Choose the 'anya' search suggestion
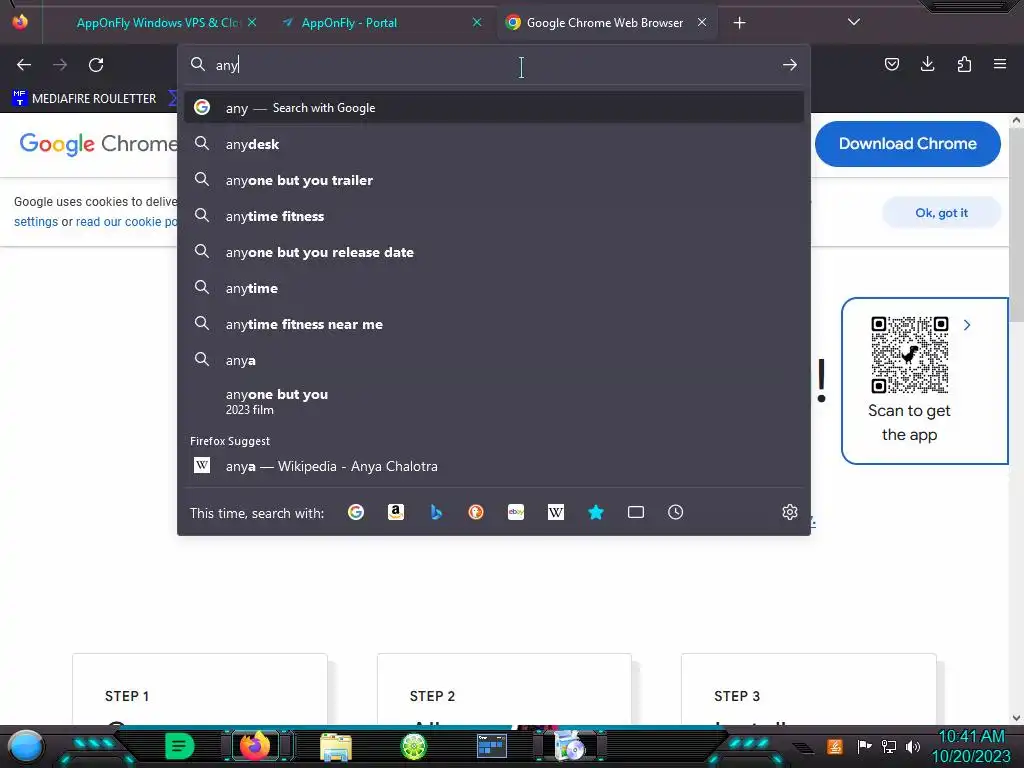The image size is (1024, 768). pyautogui.click(x=494, y=360)
